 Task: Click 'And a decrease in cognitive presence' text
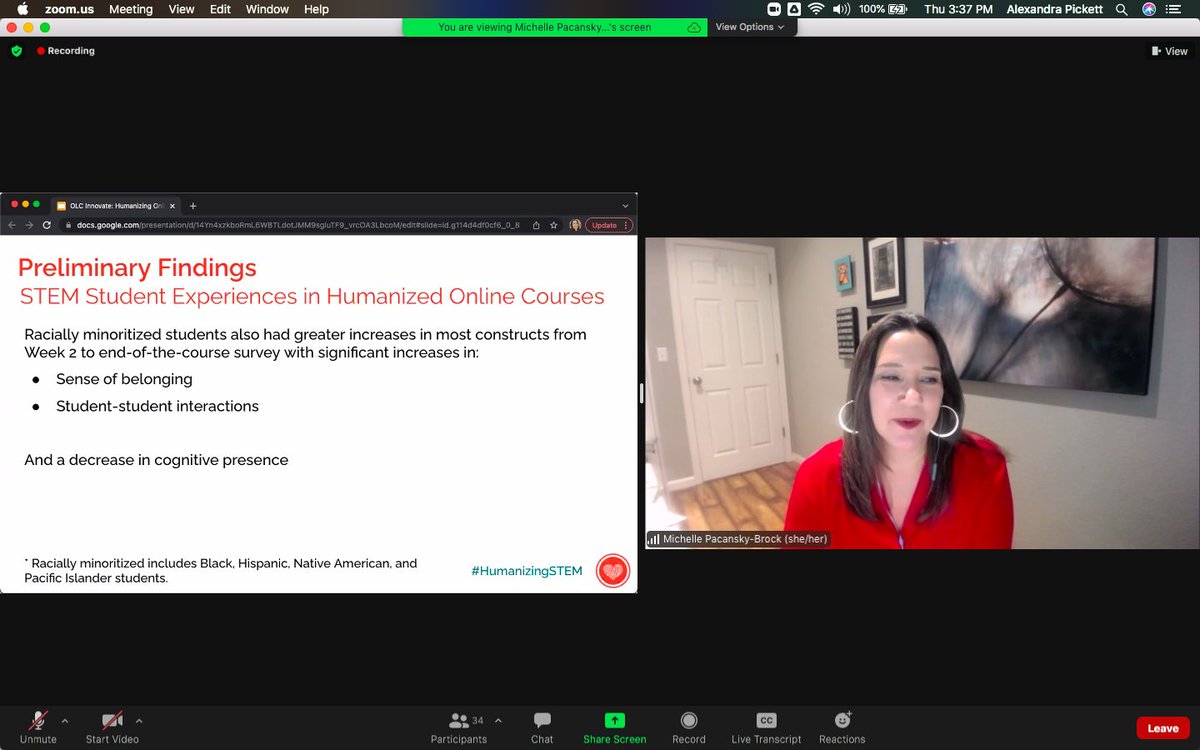pos(156,460)
